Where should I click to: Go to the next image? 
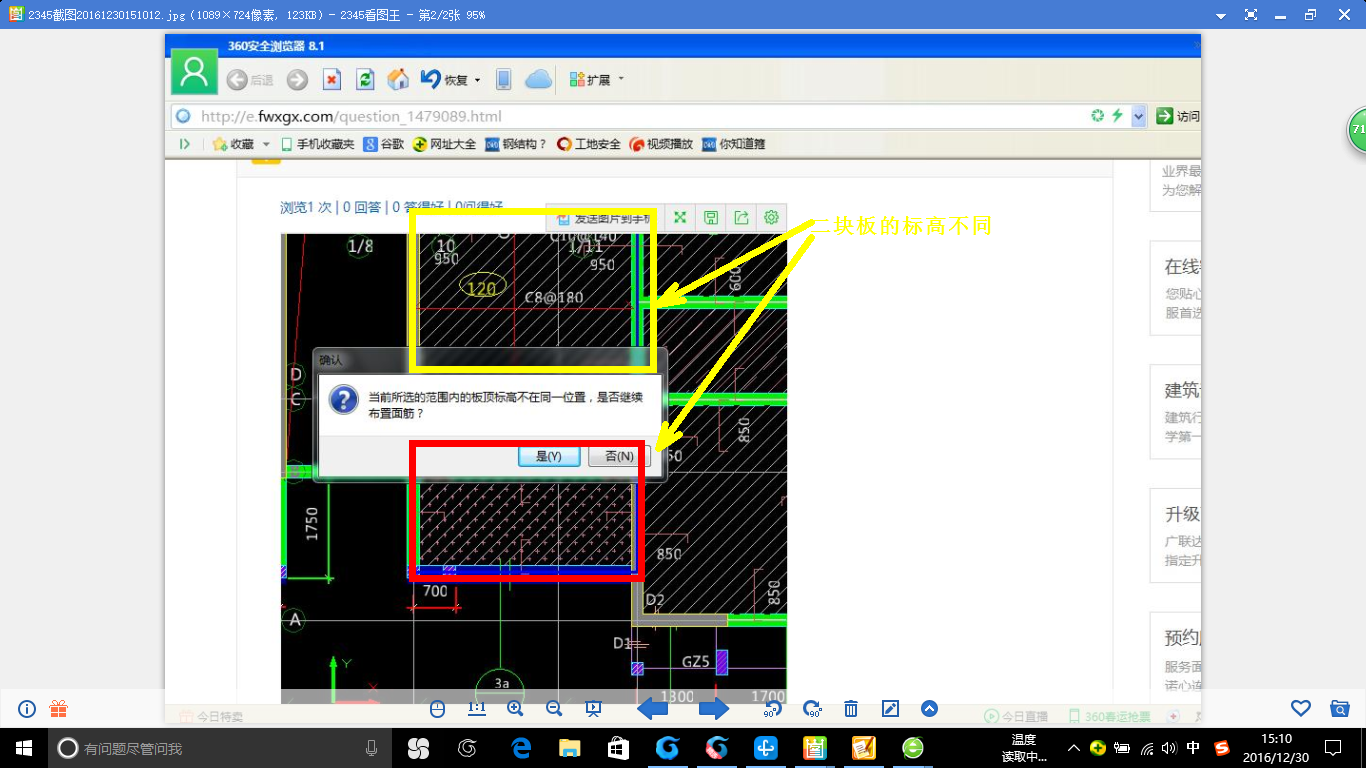[714, 709]
